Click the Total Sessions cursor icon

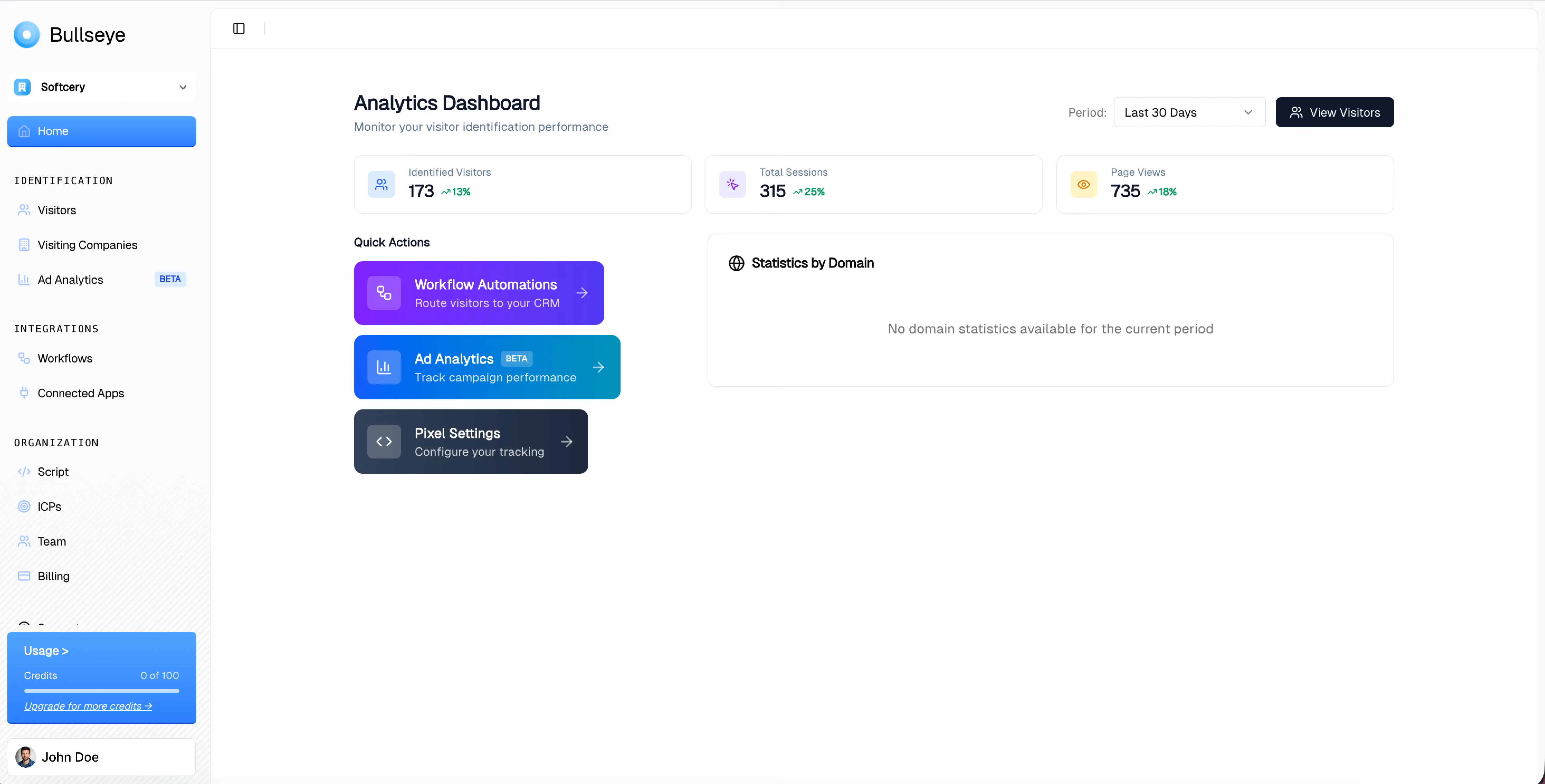point(732,184)
